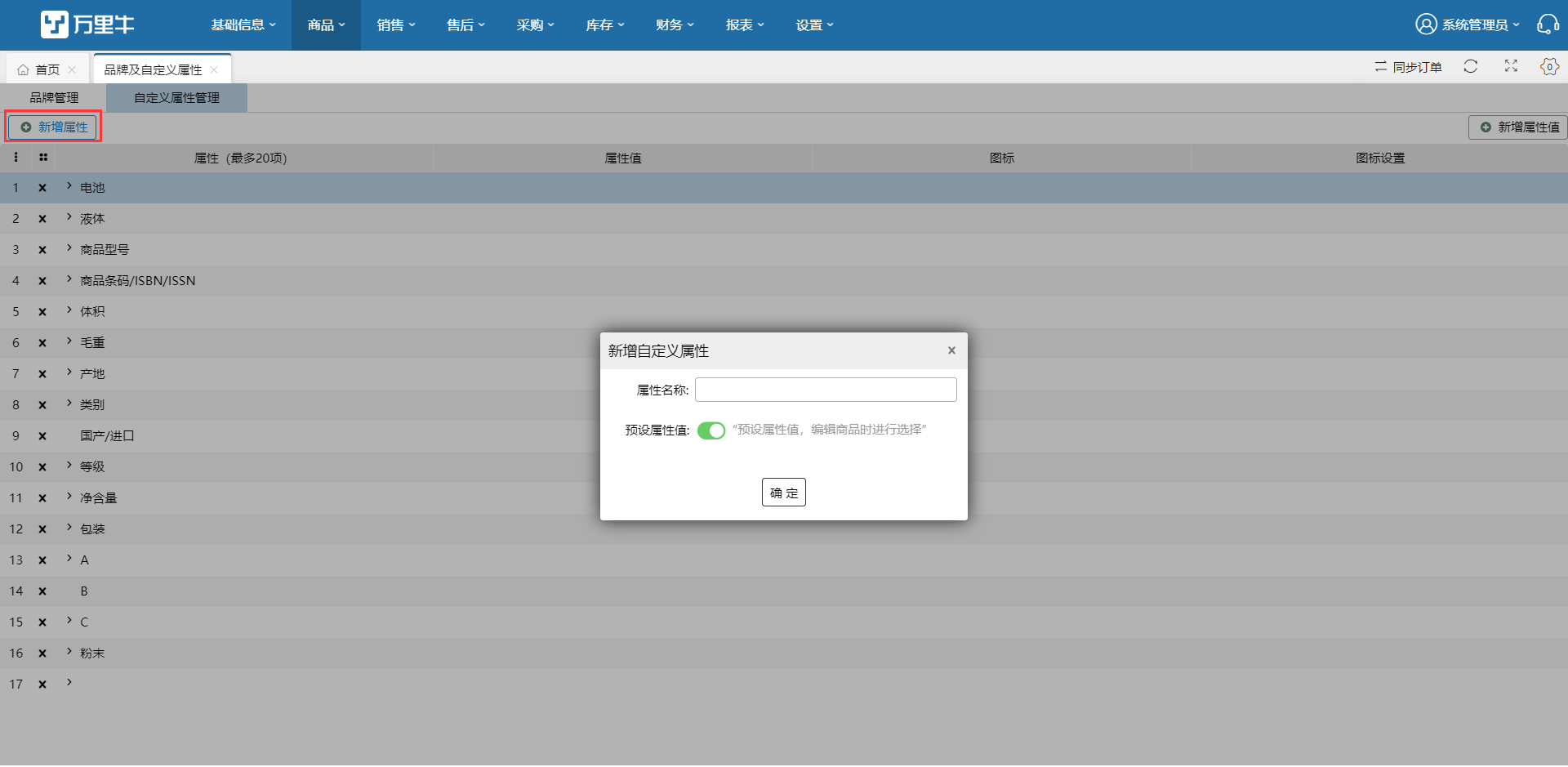The width and height of the screenshot is (1568, 767).
Task: Close the 首页 tab
Action: (x=72, y=70)
